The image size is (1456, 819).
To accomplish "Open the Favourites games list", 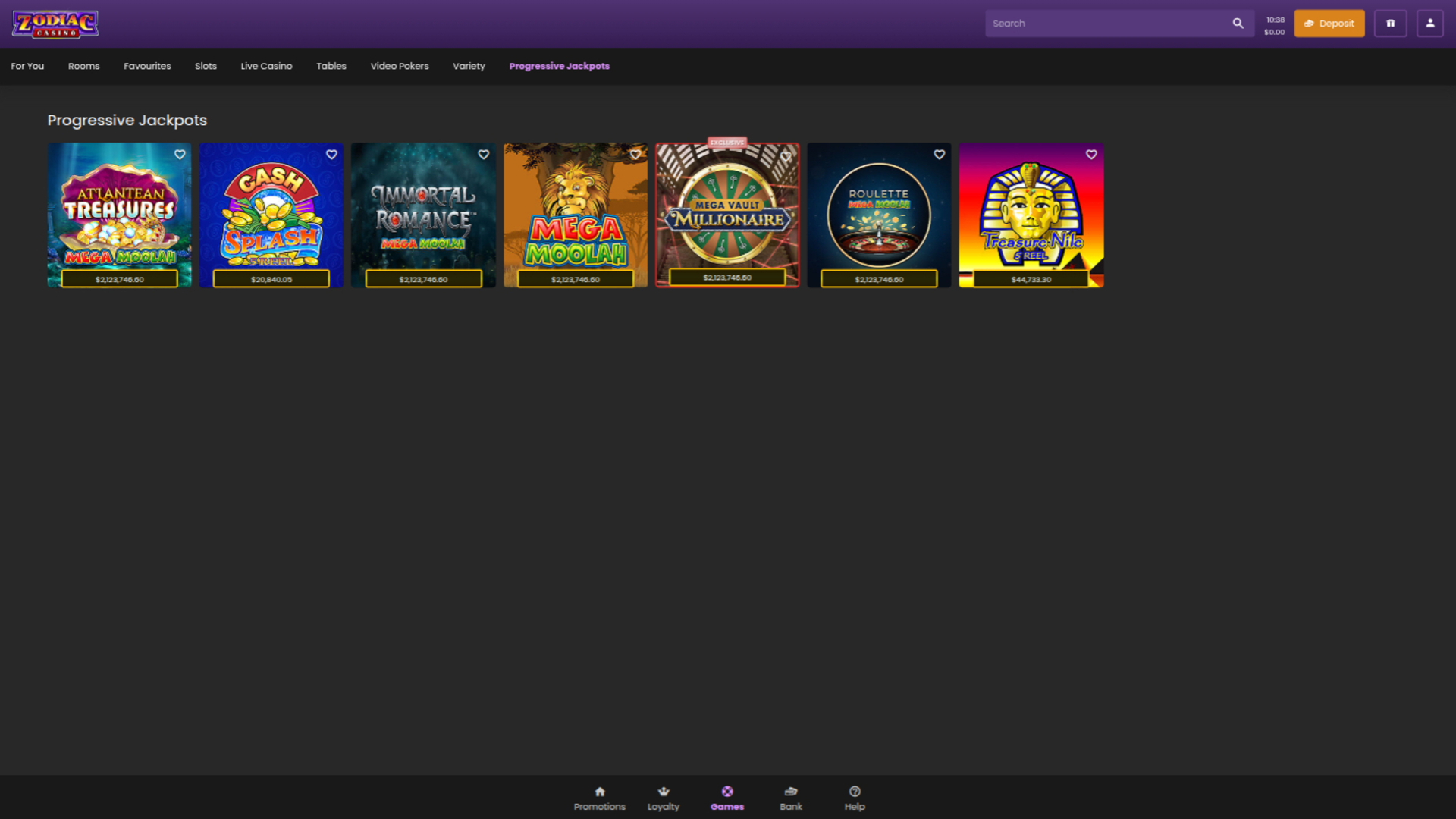I will tap(147, 66).
